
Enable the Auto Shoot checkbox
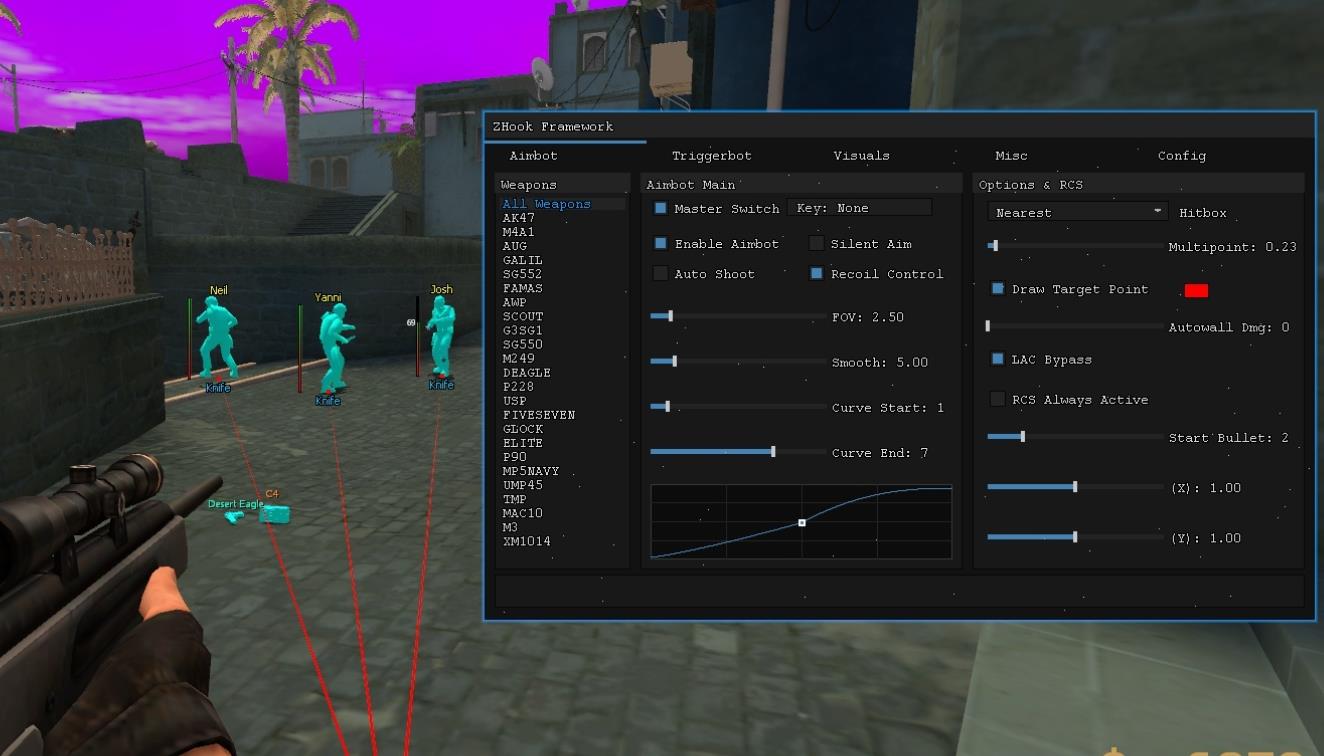(660, 273)
